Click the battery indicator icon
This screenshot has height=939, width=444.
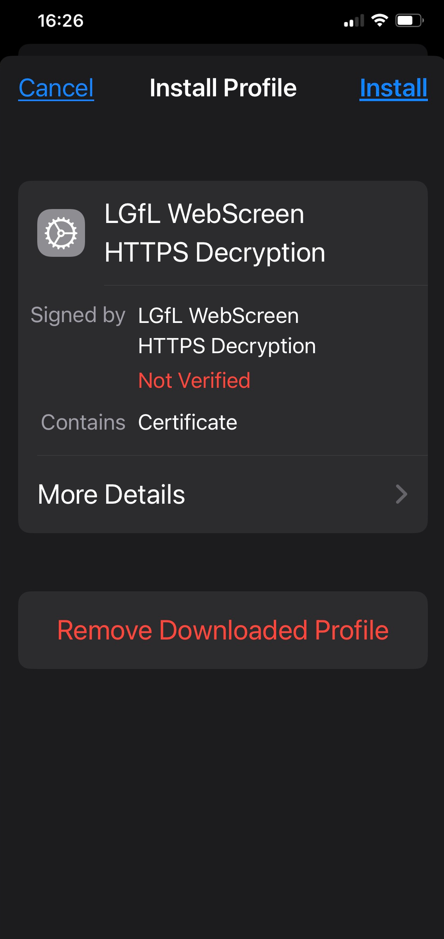tap(409, 21)
